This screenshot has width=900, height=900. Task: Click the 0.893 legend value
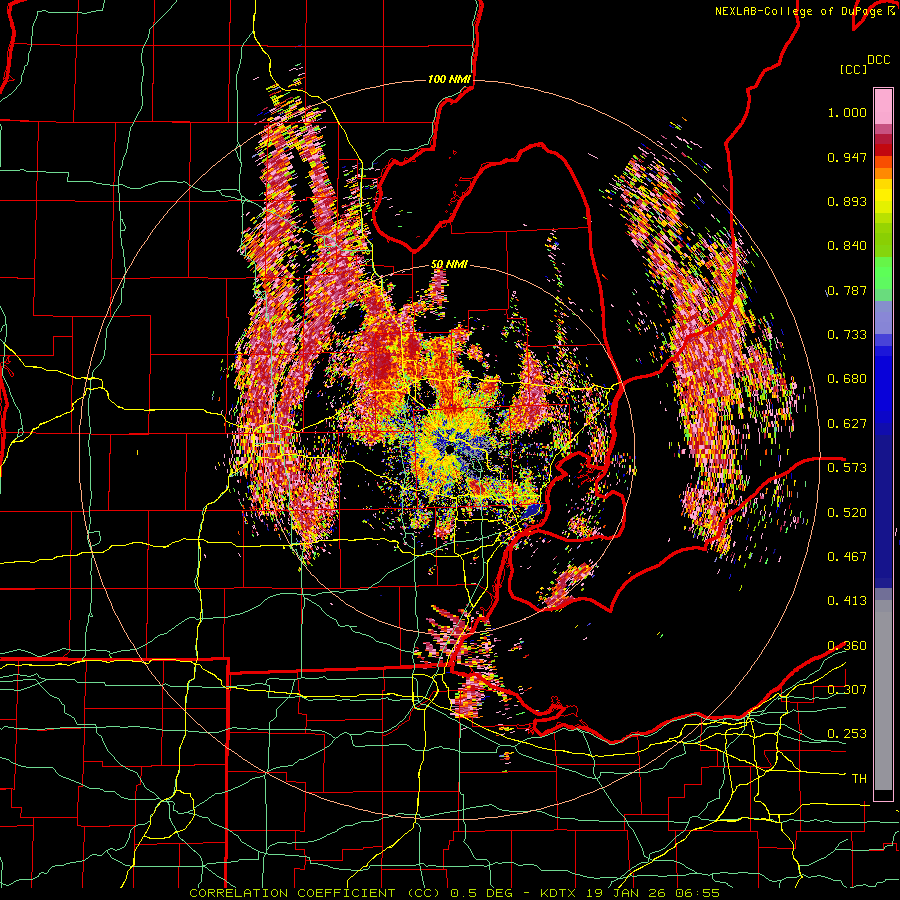click(x=847, y=201)
